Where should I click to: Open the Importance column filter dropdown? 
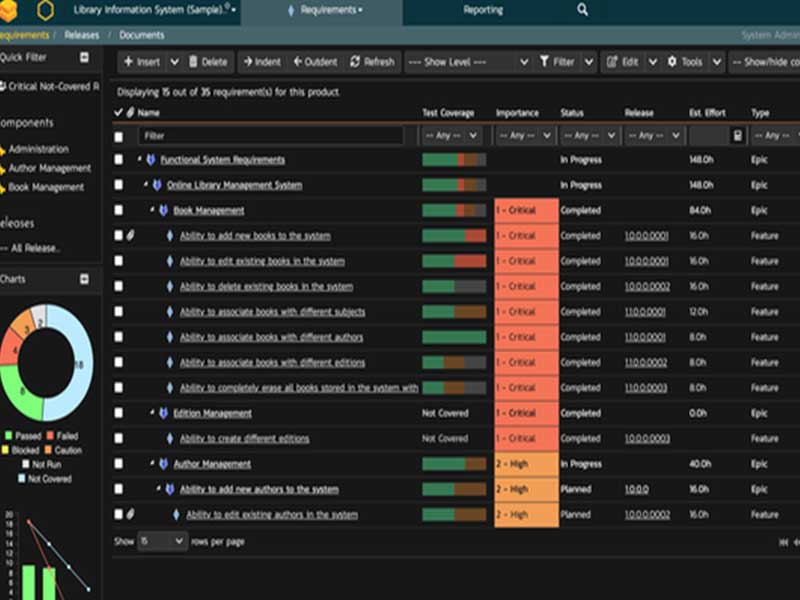pyautogui.click(x=523, y=136)
